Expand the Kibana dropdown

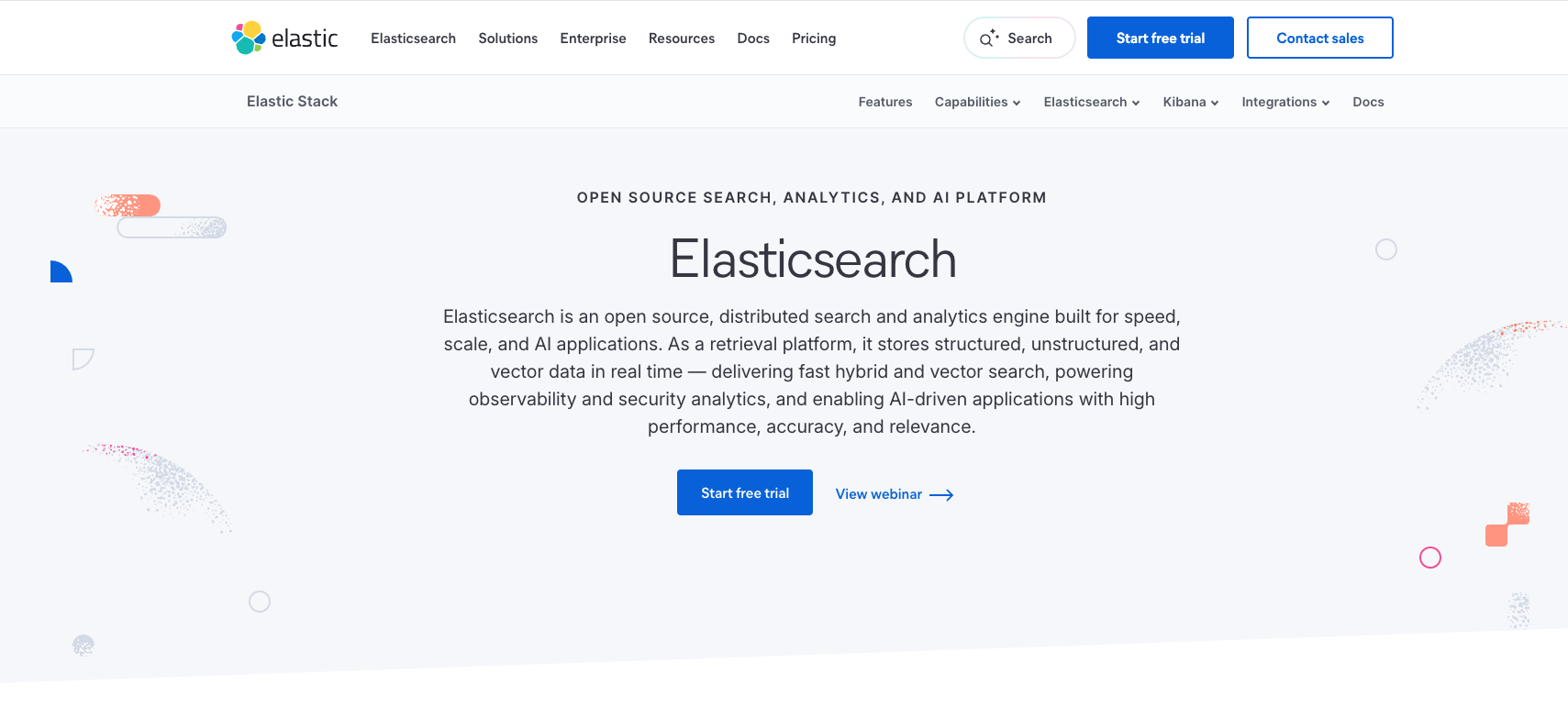1190,102
